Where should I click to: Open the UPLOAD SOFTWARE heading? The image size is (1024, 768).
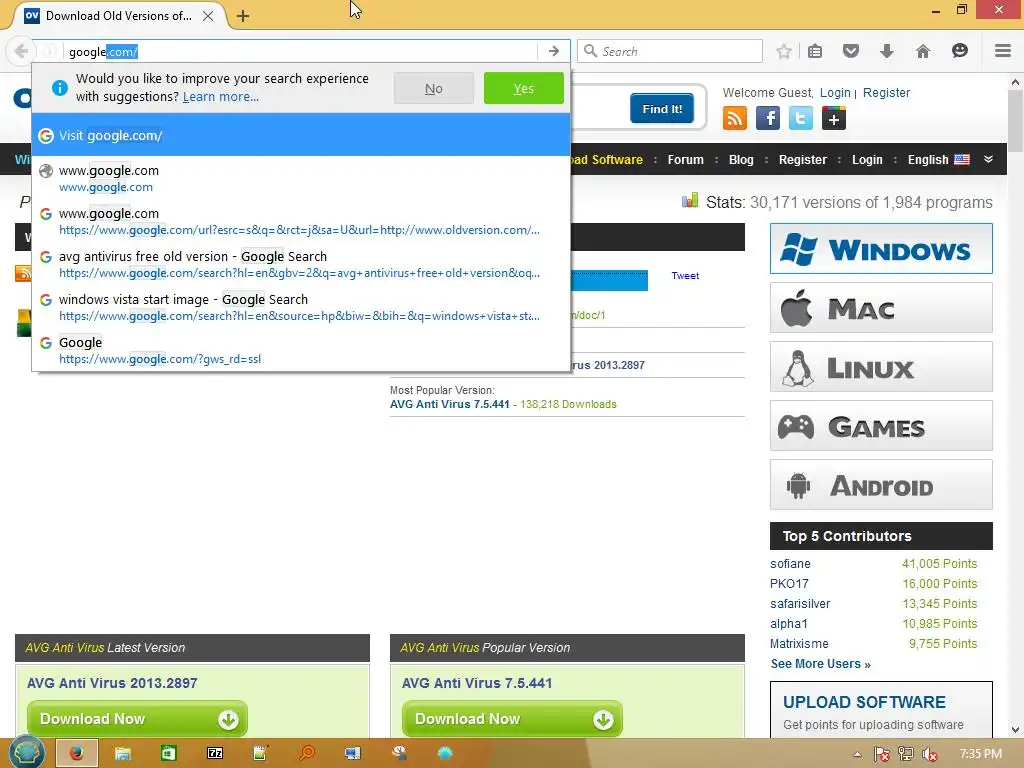pos(864,702)
